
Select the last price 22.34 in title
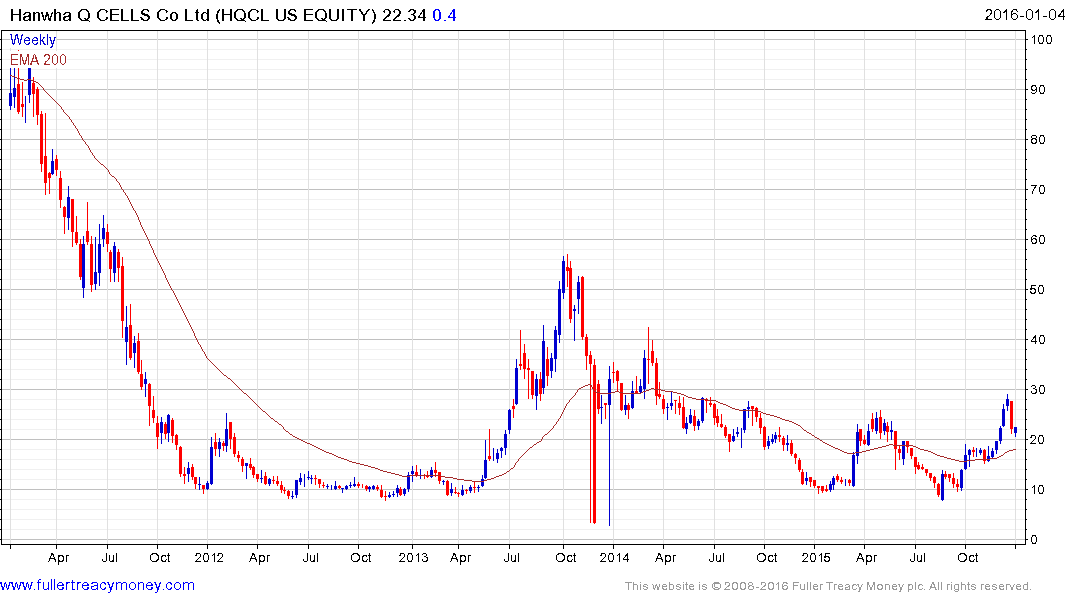(404, 15)
